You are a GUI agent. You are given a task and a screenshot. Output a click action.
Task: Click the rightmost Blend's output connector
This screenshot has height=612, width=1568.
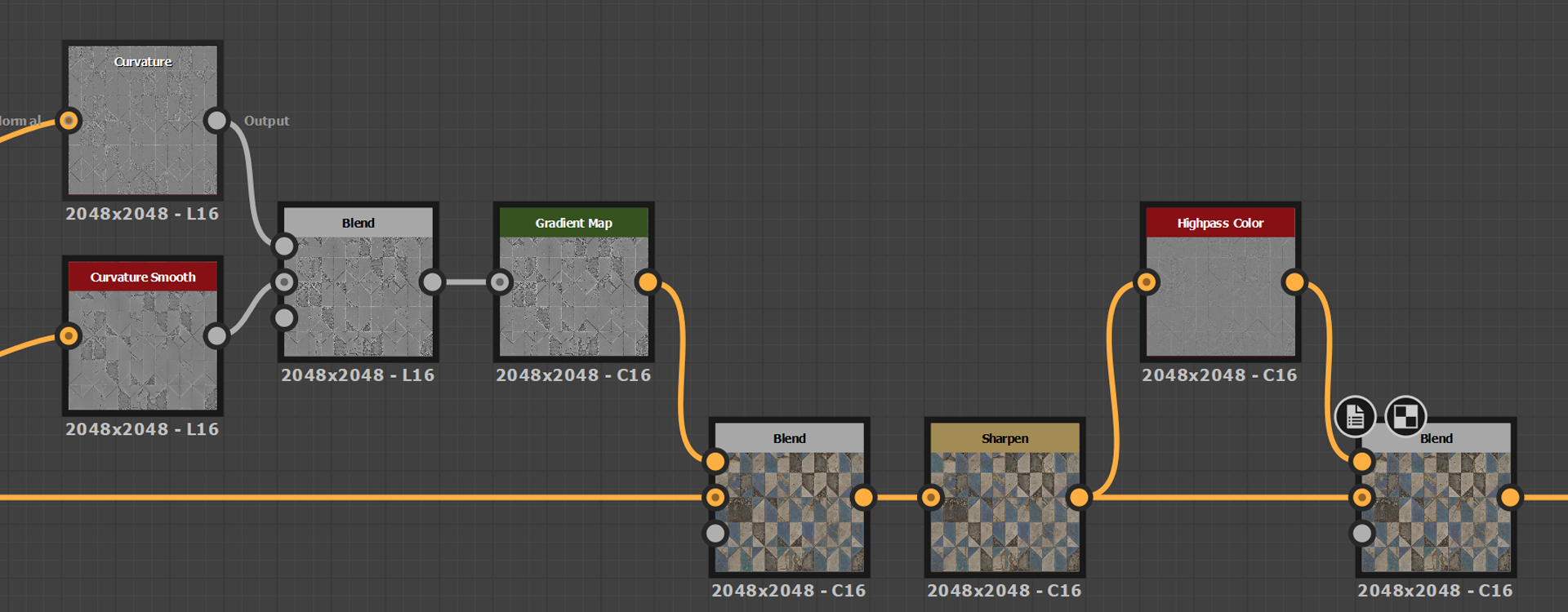click(x=1510, y=497)
